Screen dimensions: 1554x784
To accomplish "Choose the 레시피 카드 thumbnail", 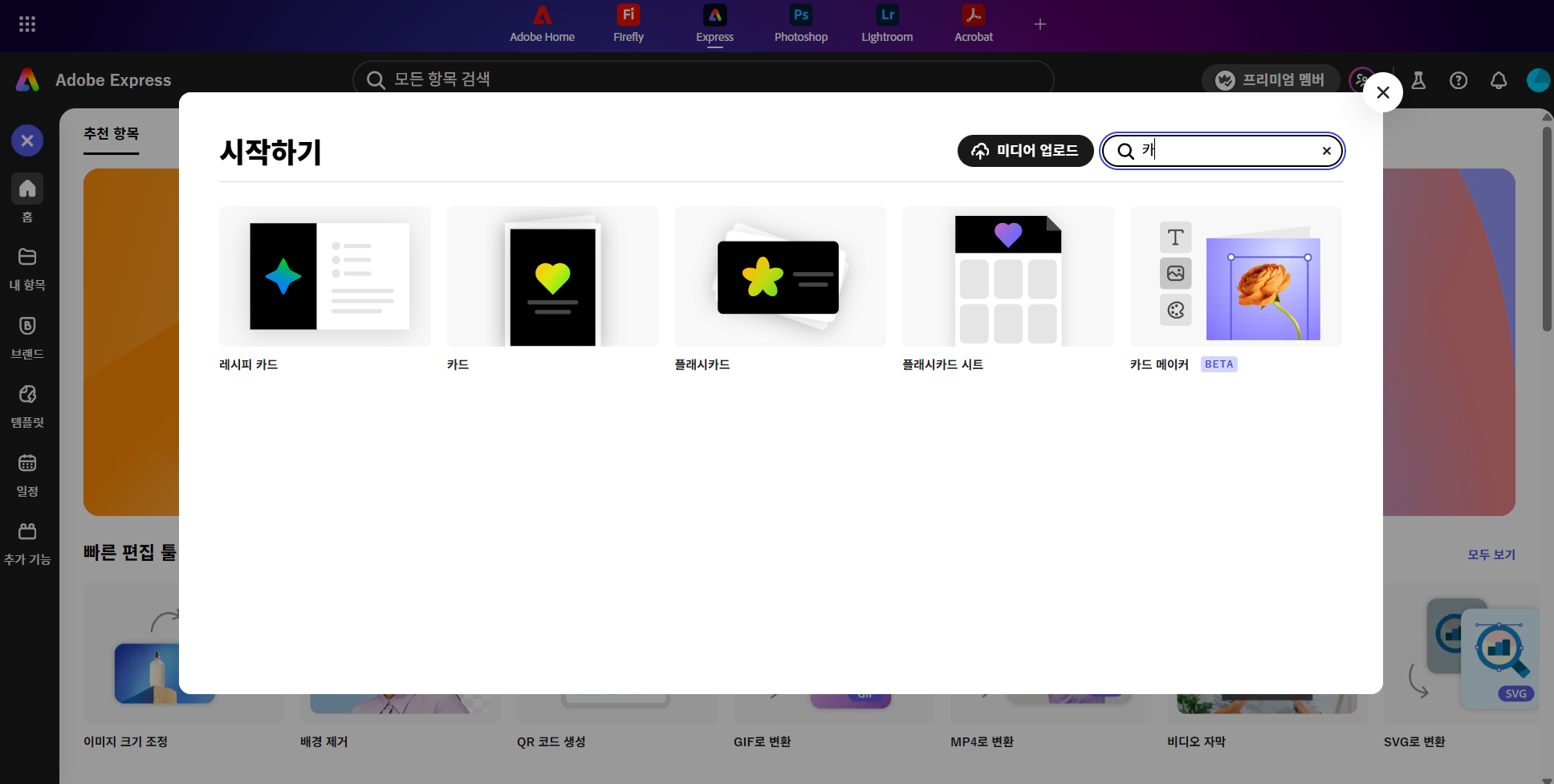I will pos(325,276).
